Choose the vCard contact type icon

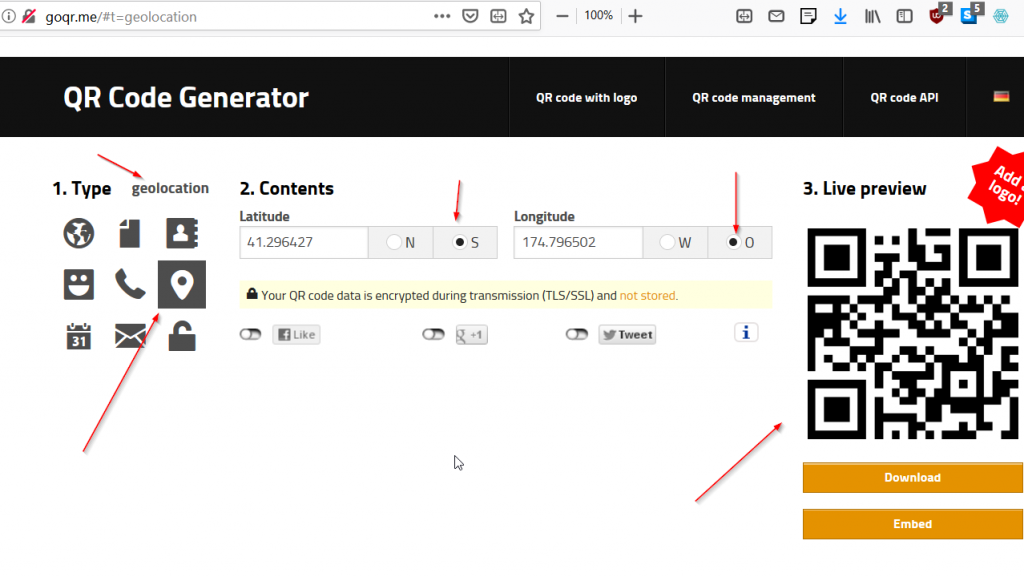pos(182,233)
